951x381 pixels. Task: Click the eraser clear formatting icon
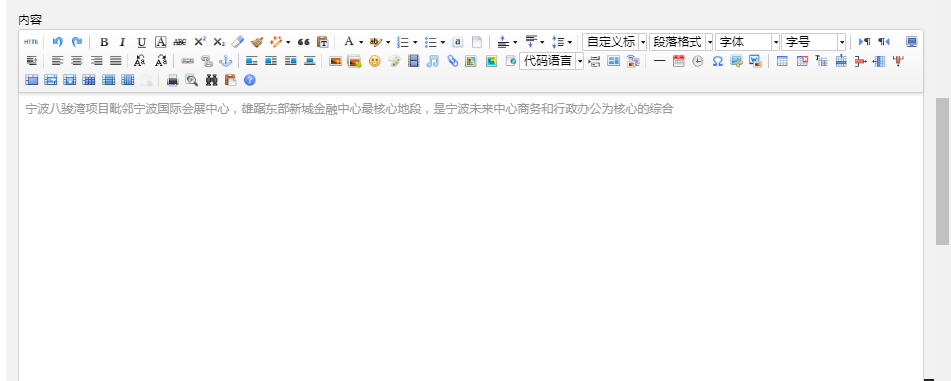pos(237,42)
